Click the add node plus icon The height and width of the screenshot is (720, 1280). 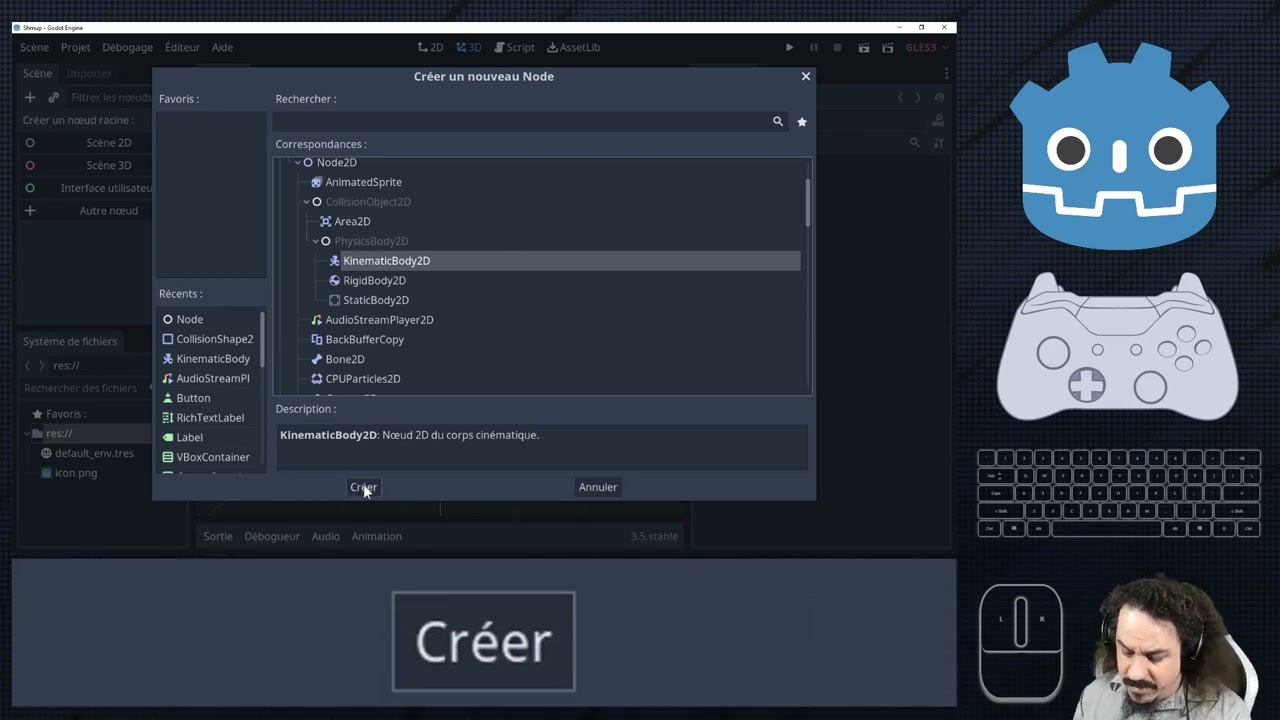[x=30, y=97]
